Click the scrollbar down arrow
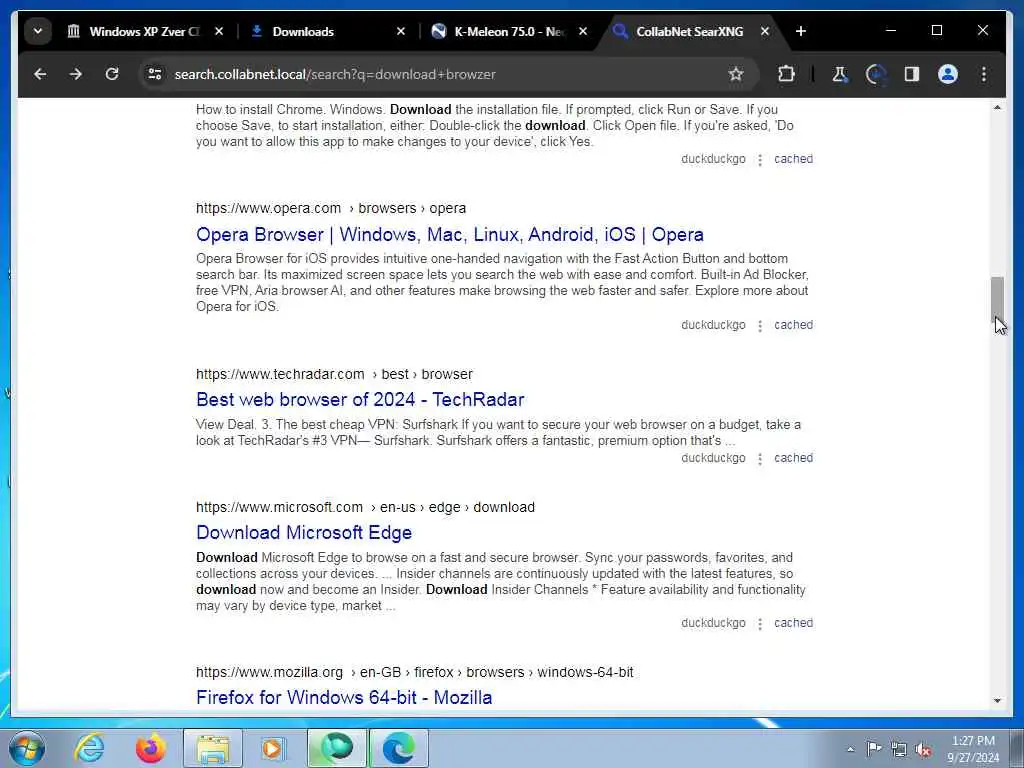The height and width of the screenshot is (768, 1024). tap(997, 701)
